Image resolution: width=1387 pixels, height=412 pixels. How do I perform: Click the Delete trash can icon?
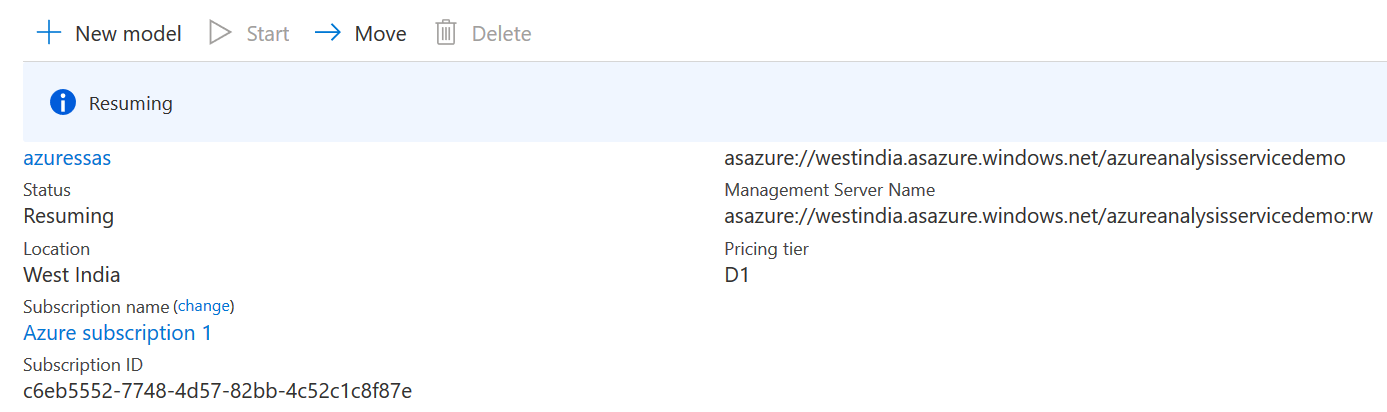tap(446, 33)
